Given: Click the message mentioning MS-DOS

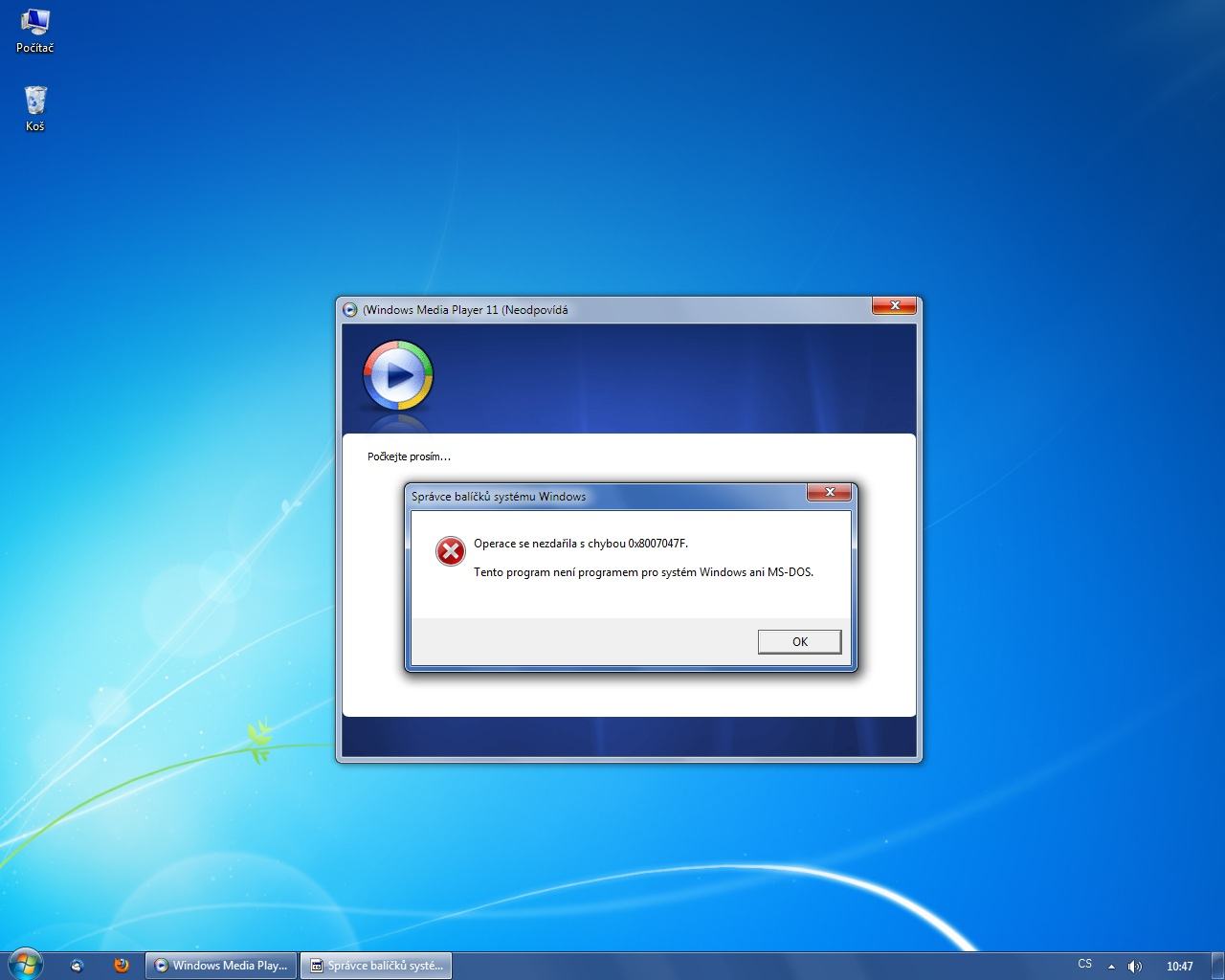Looking at the screenshot, I should pyautogui.click(x=644, y=572).
